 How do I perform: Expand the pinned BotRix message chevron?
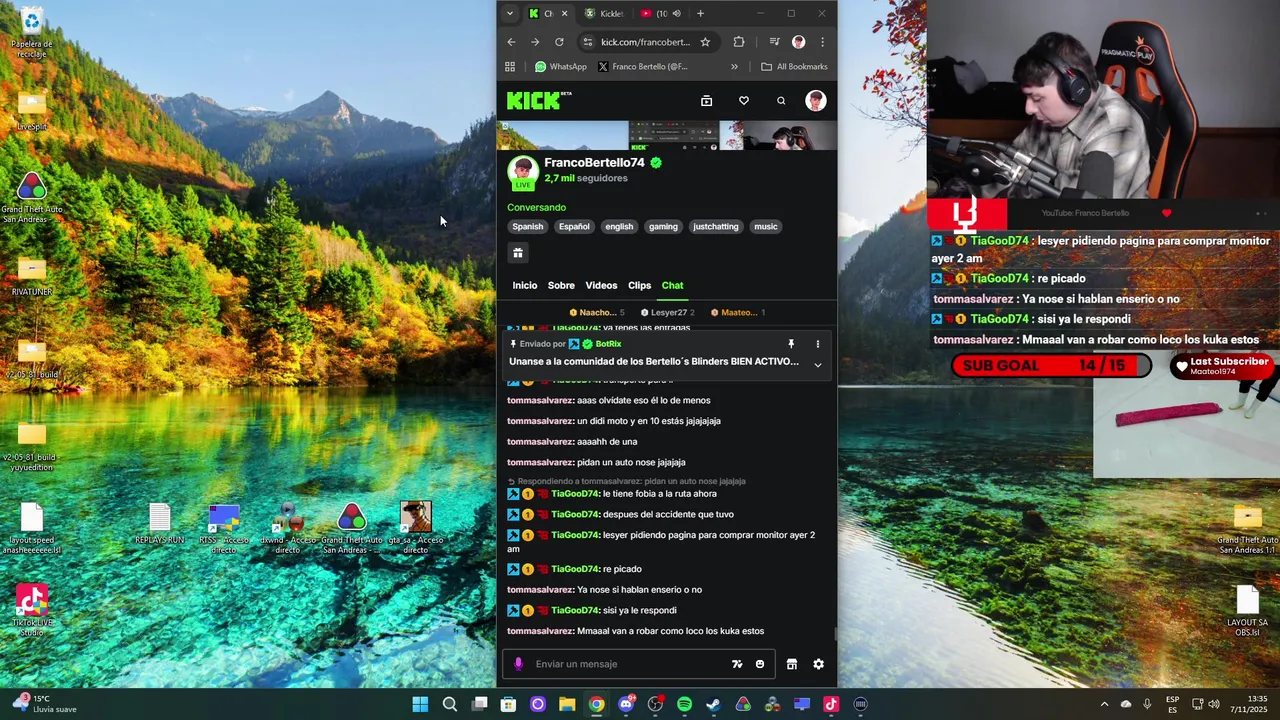817,365
